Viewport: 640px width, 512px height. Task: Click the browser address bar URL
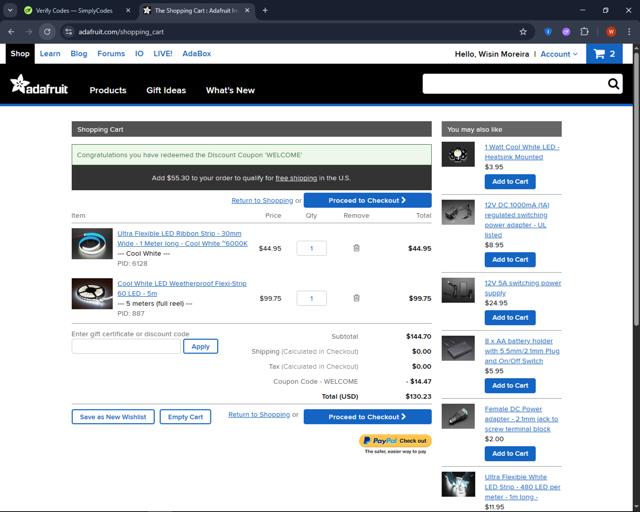[x=121, y=32]
